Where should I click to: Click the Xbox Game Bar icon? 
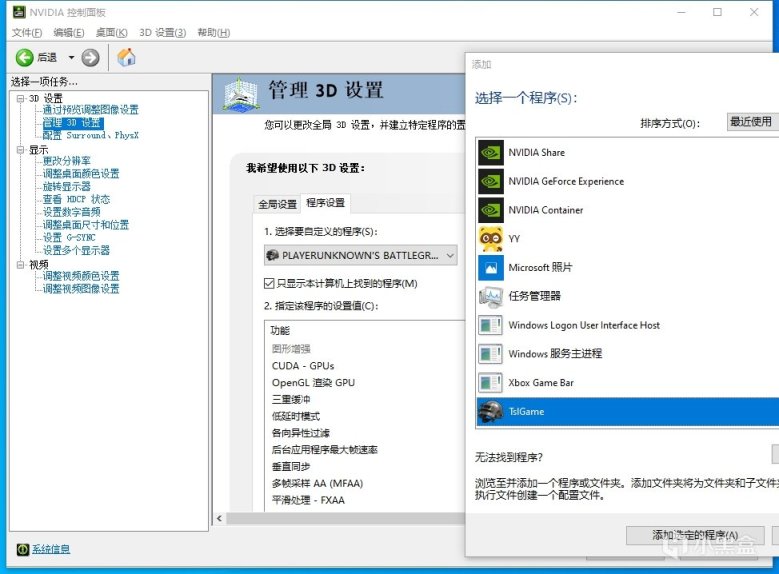point(490,383)
